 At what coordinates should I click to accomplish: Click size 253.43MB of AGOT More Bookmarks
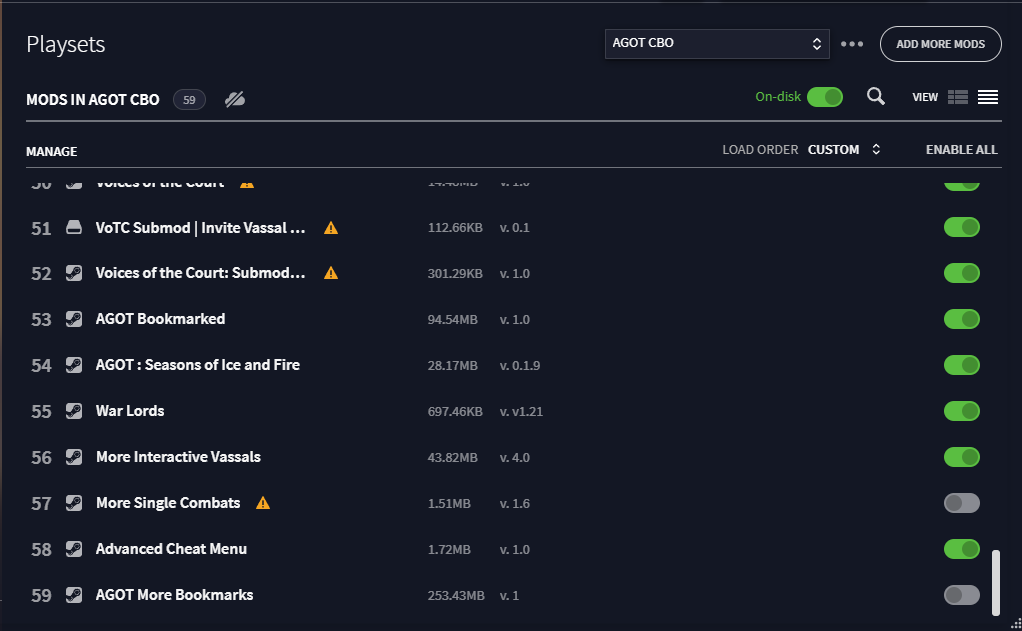click(456, 595)
